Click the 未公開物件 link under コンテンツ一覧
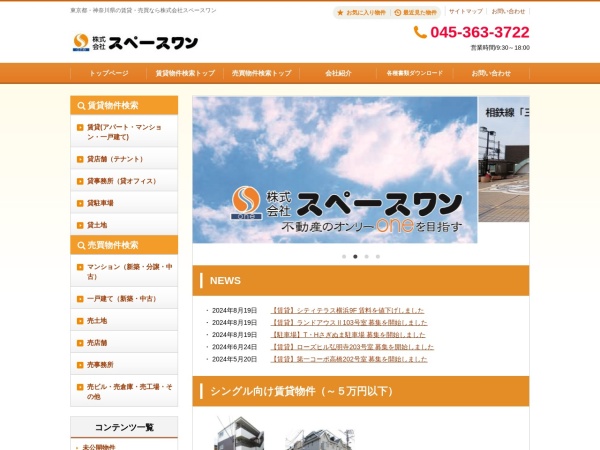The image size is (600, 450). (x=99, y=447)
